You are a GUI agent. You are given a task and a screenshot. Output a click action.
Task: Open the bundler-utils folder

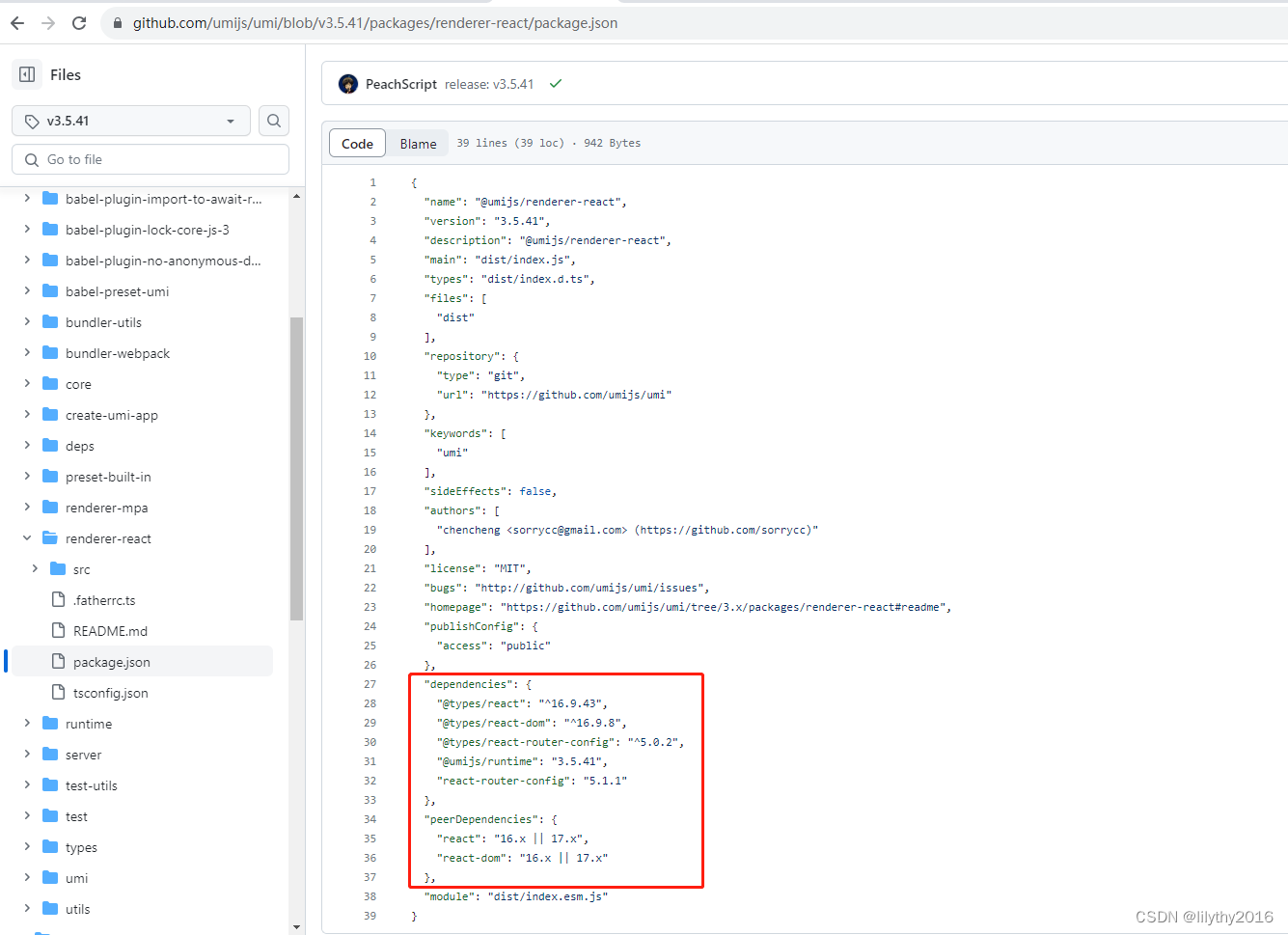(103, 322)
